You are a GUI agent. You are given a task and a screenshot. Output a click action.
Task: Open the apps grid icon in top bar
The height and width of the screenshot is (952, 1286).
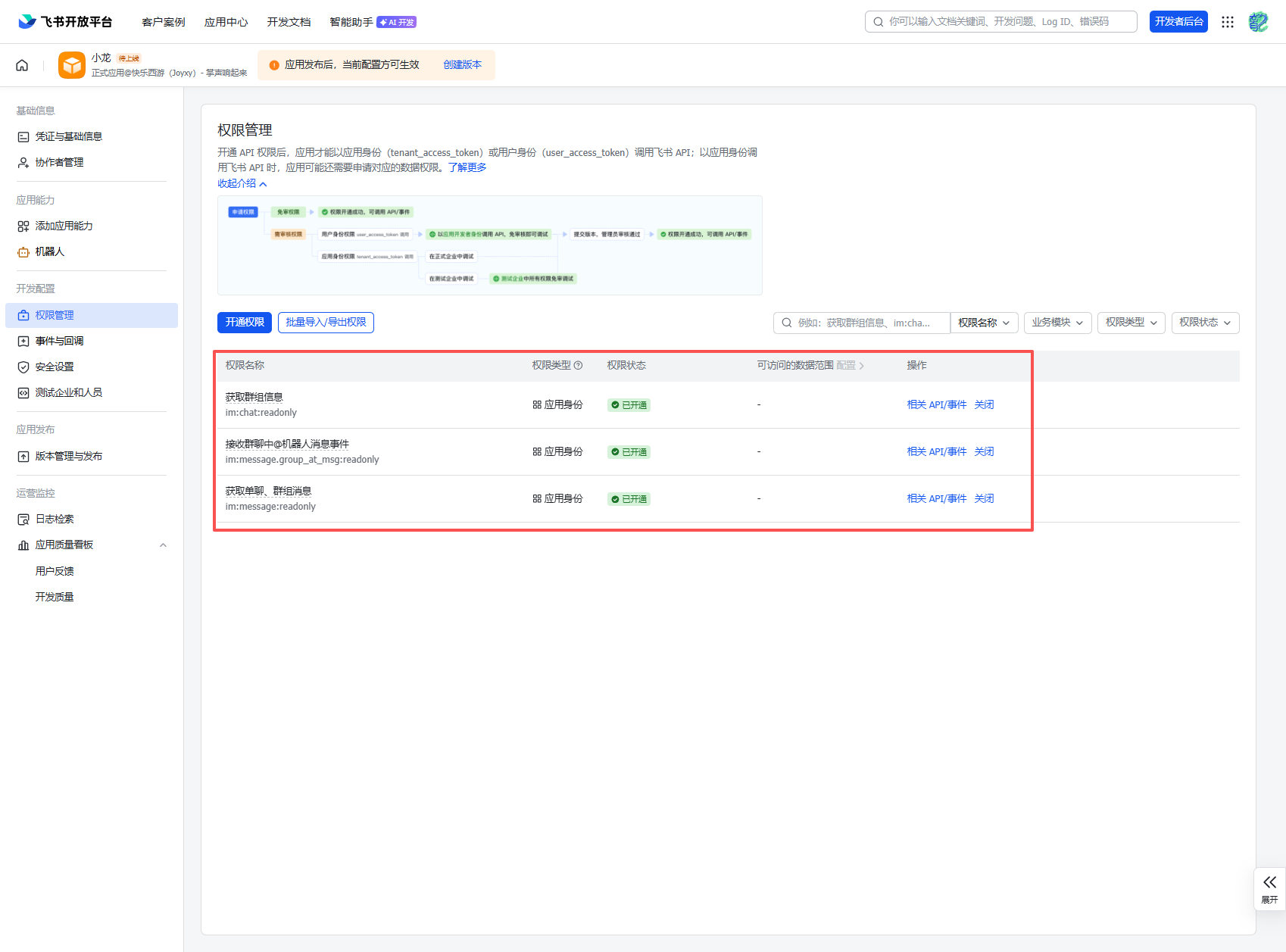coord(1228,22)
